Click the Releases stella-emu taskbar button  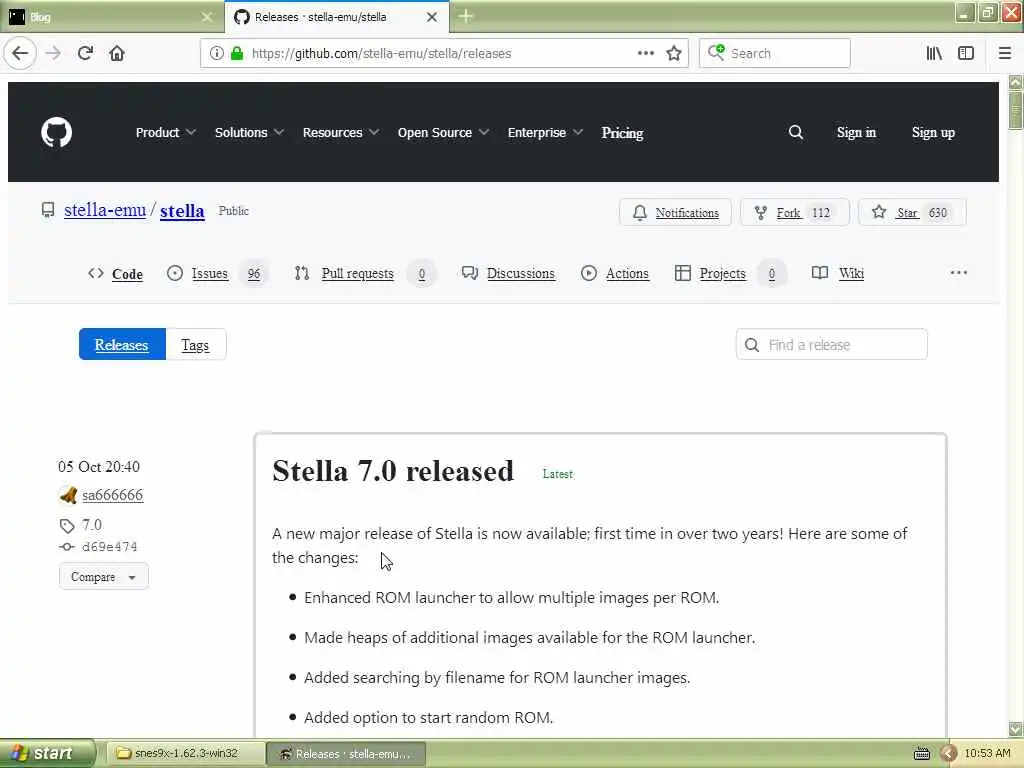(346, 754)
